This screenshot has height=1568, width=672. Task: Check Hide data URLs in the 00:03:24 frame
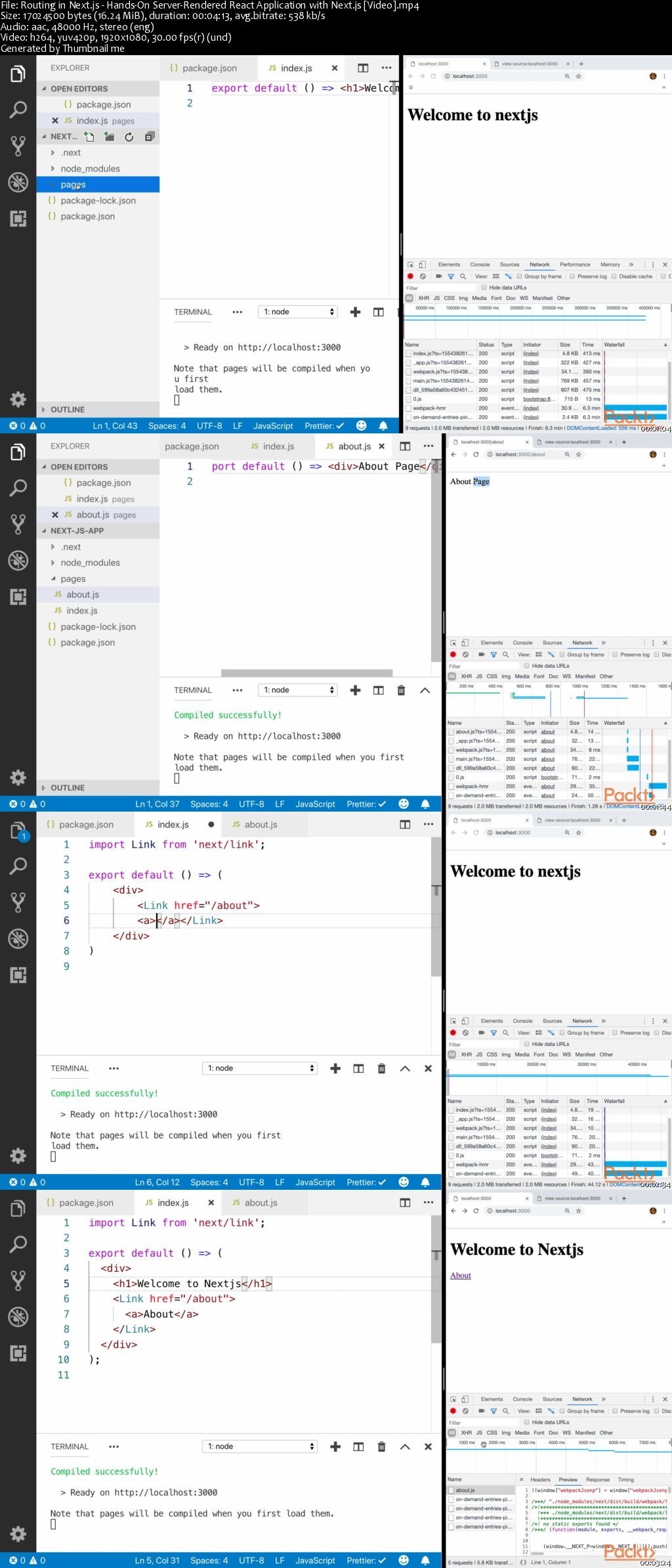click(x=527, y=1422)
